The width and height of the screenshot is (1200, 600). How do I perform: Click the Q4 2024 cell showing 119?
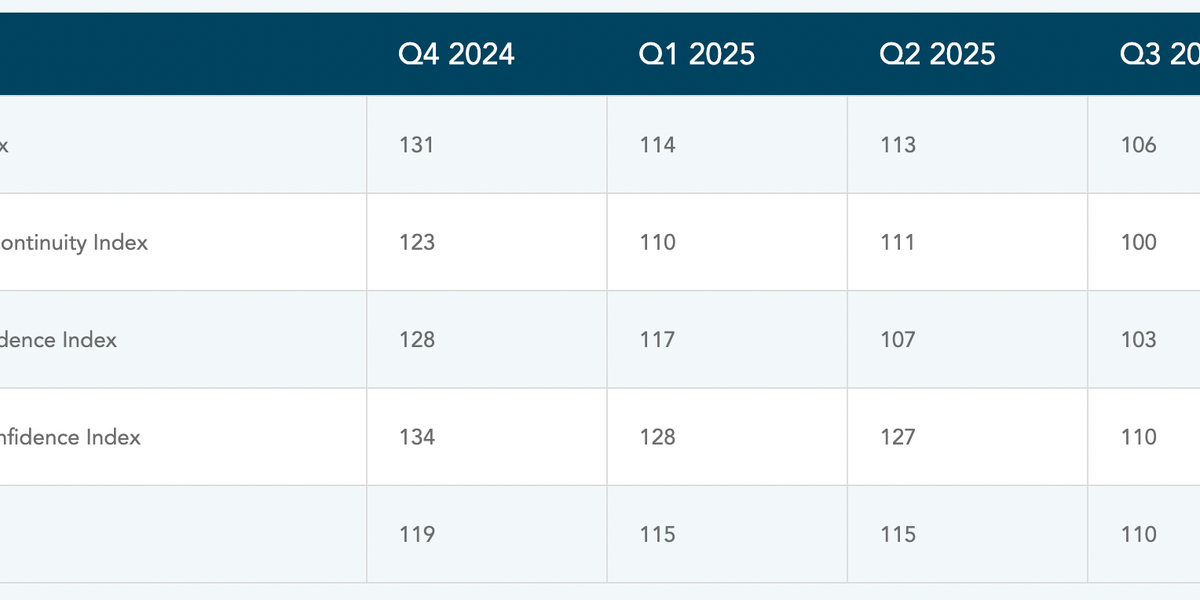(x=417, y=534)
